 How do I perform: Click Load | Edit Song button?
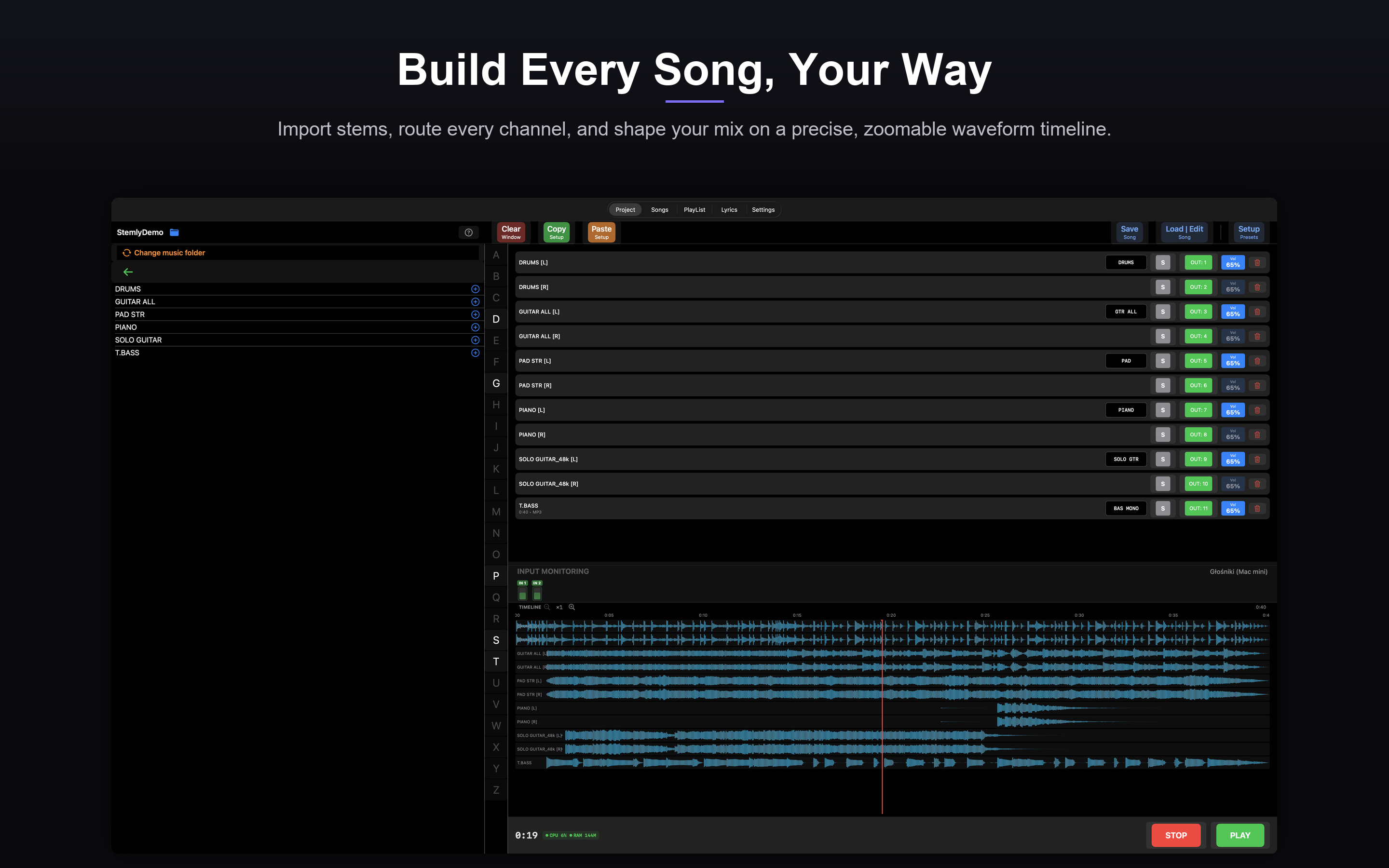tap(1184, 232)
